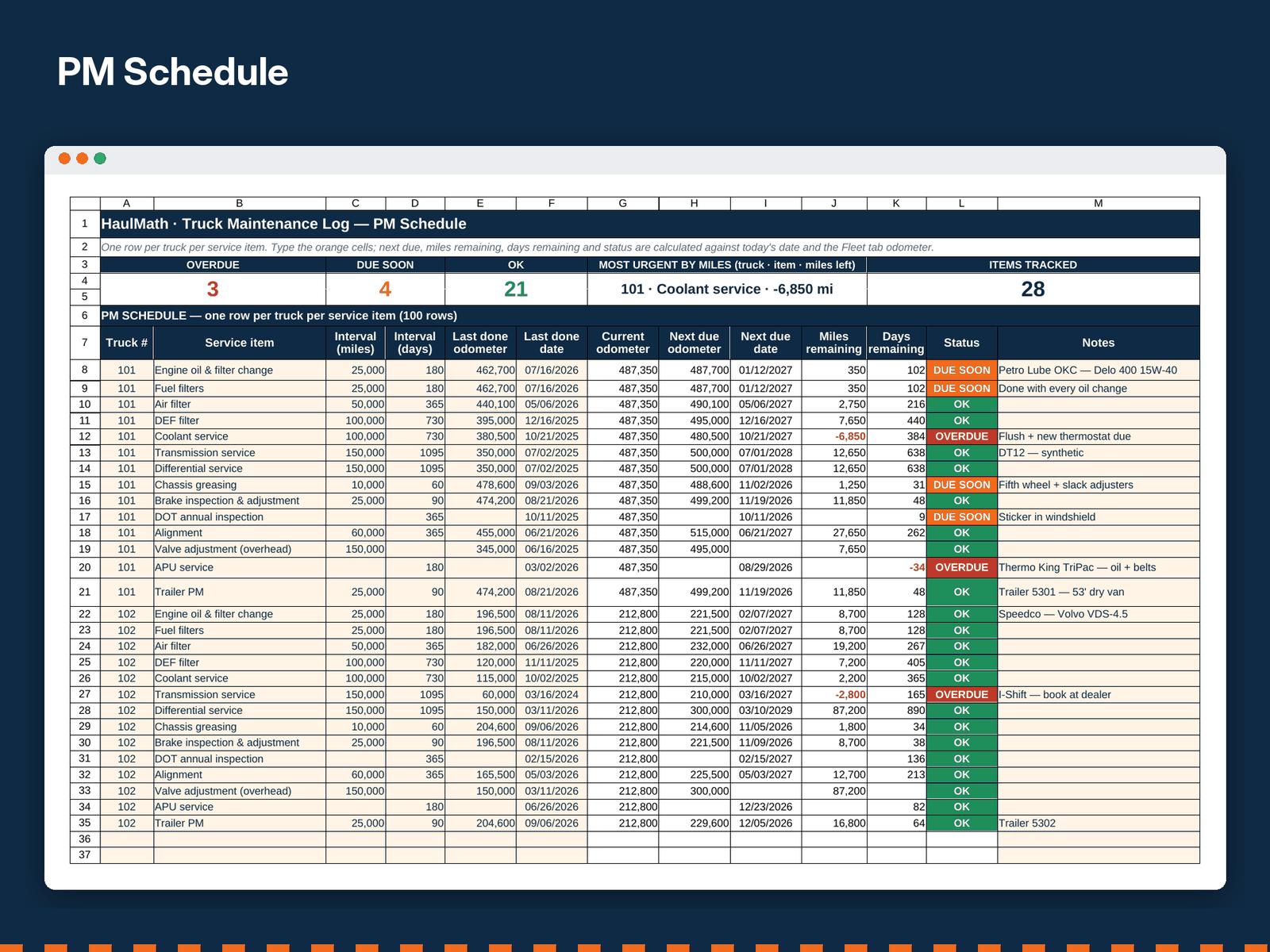Select last done date 03/16/2024
The width and height of the screenshot is (1270, 952).
[x=552, y=694]
